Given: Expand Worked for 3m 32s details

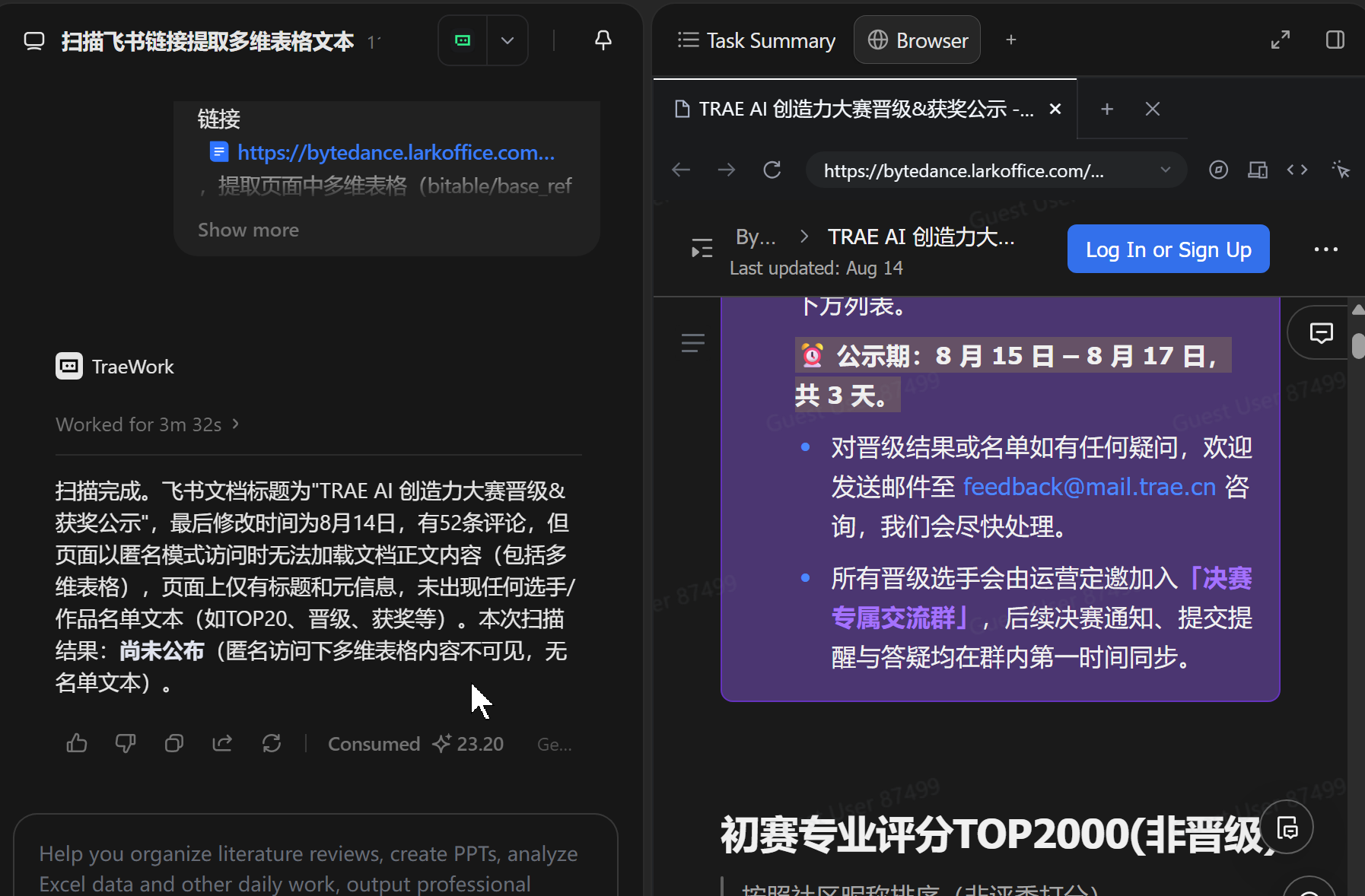Looking at the screenshot, I should coord(148,424).
